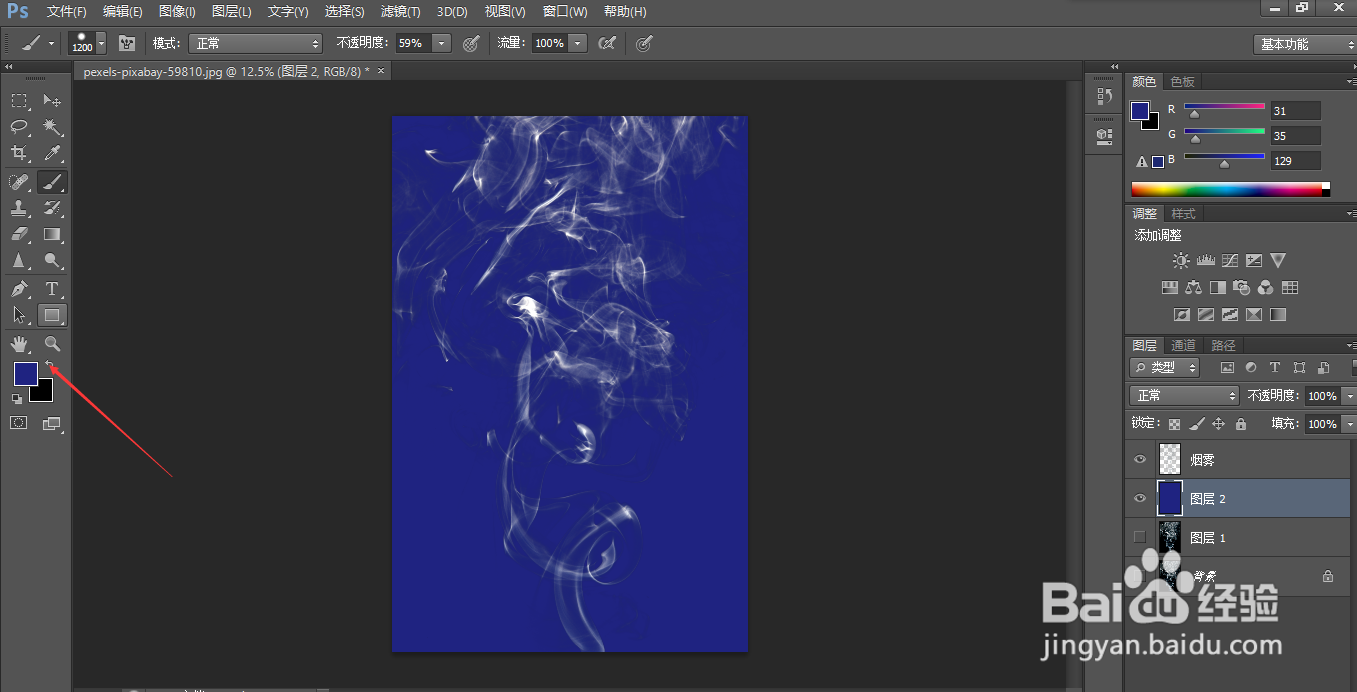Select the Gradient tool

pos(52,234)
